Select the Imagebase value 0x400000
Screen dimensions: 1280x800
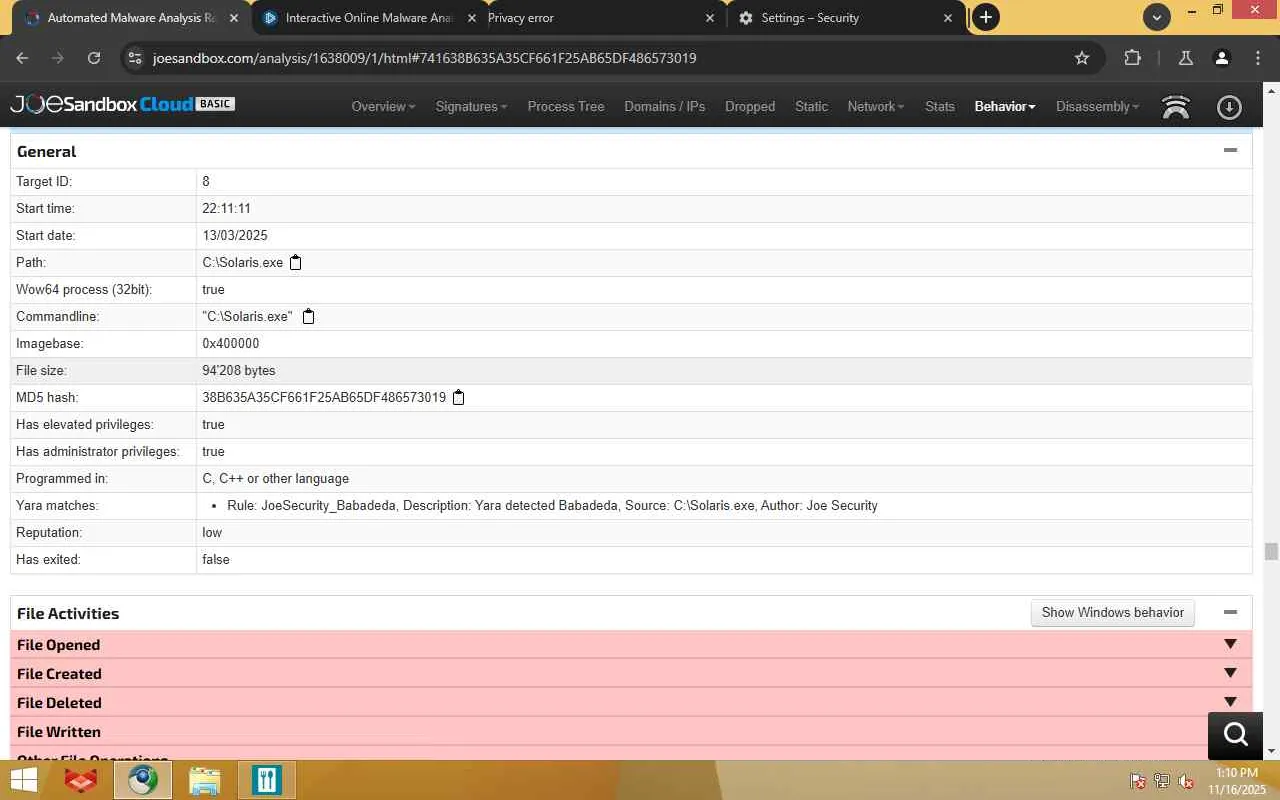(x=231, y=344)
